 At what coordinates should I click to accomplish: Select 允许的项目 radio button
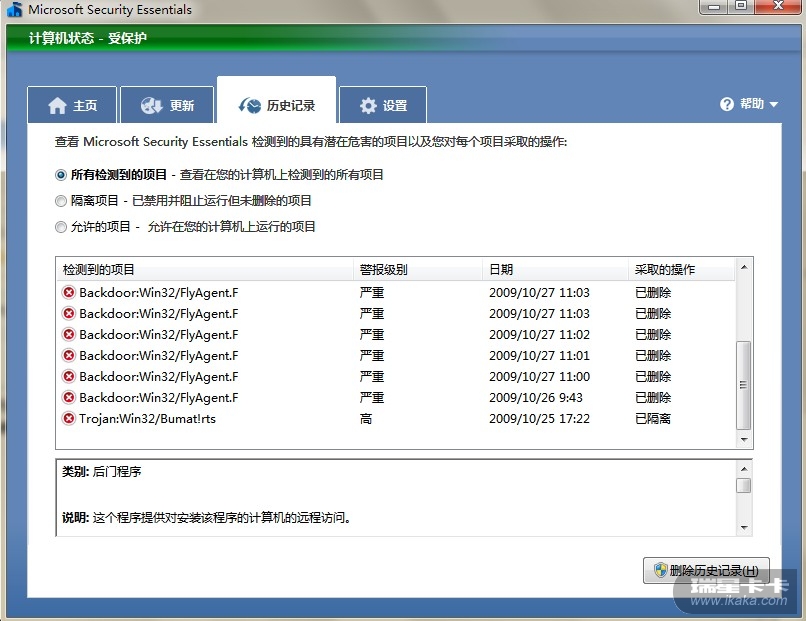tap(61, 227)
